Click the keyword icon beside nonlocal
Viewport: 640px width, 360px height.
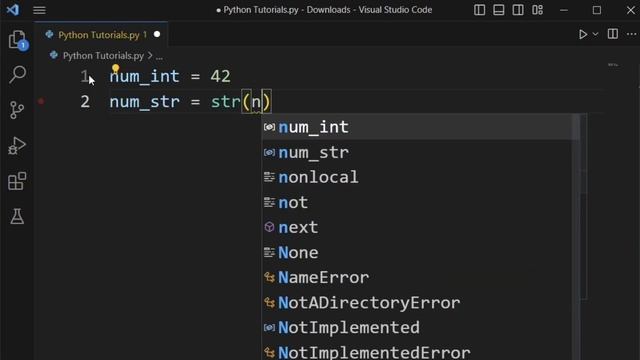click(x=269, y=177)
